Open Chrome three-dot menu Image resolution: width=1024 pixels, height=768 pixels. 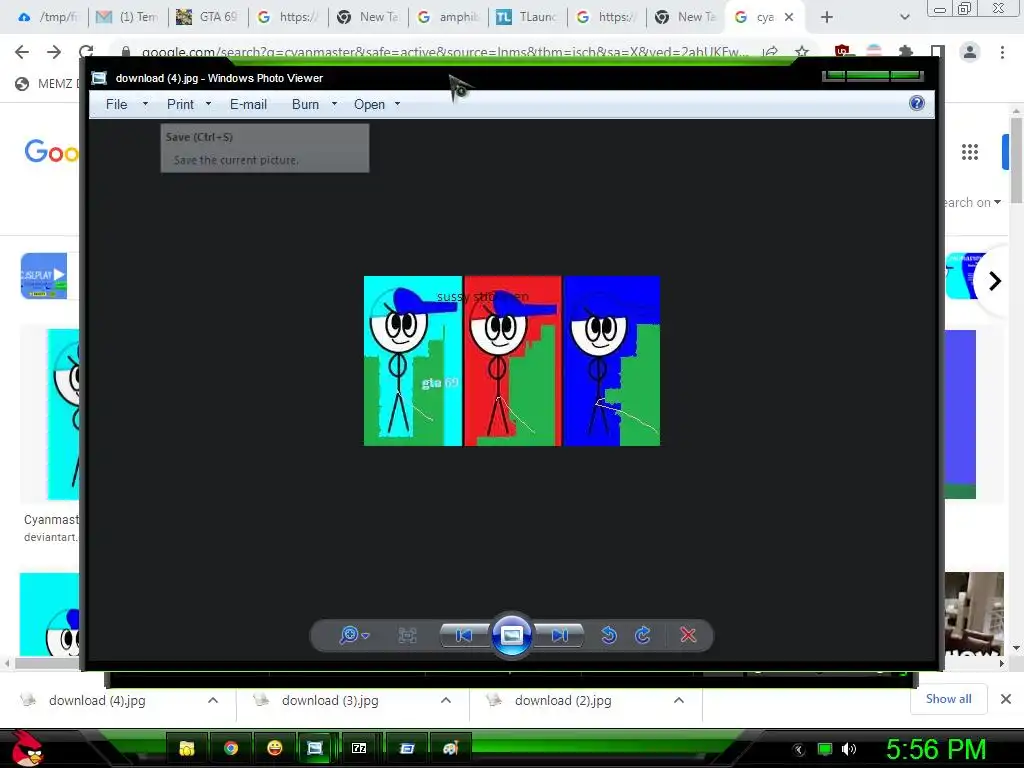coord(1002,52)
